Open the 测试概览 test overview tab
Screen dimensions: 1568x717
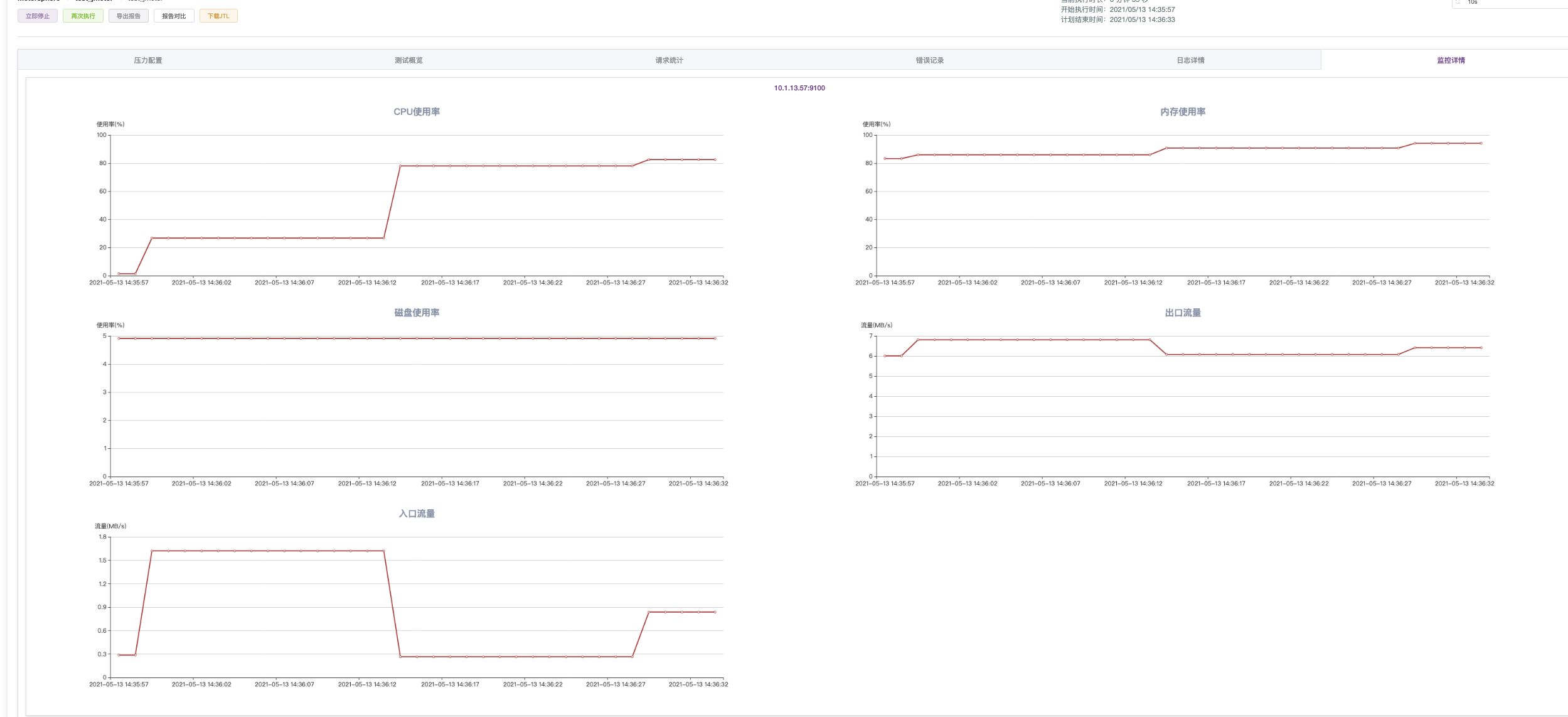[x=408, y=60]
